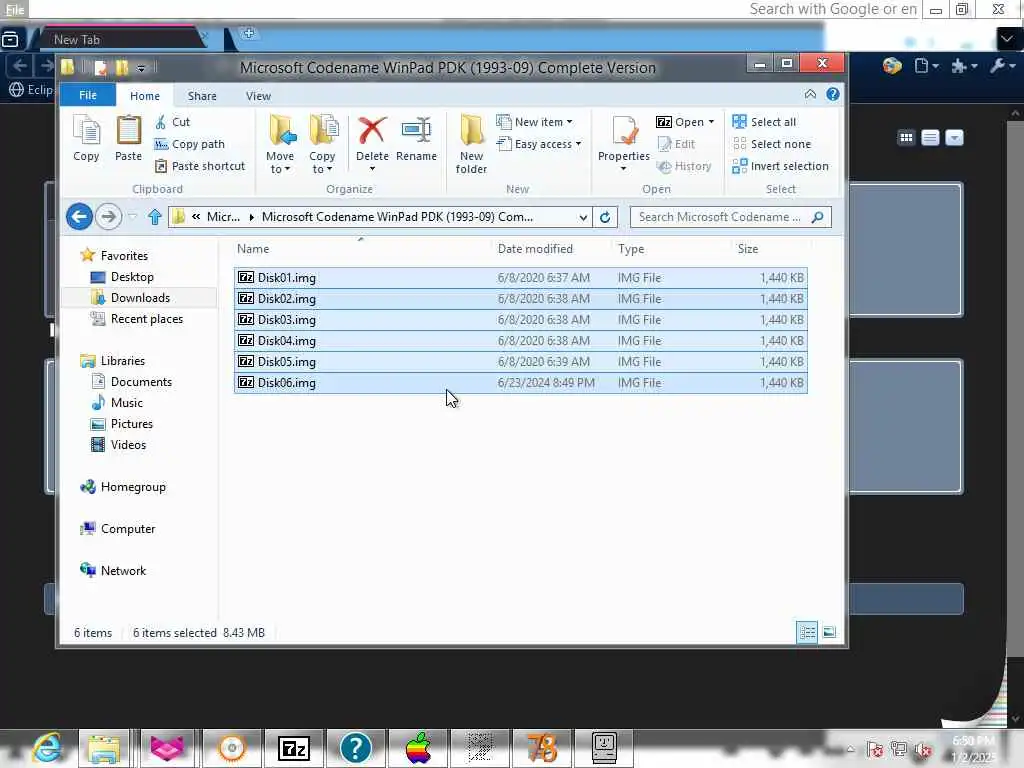Open Properties of selected files
1024x768 pixels.
click(x=624, y=144)
